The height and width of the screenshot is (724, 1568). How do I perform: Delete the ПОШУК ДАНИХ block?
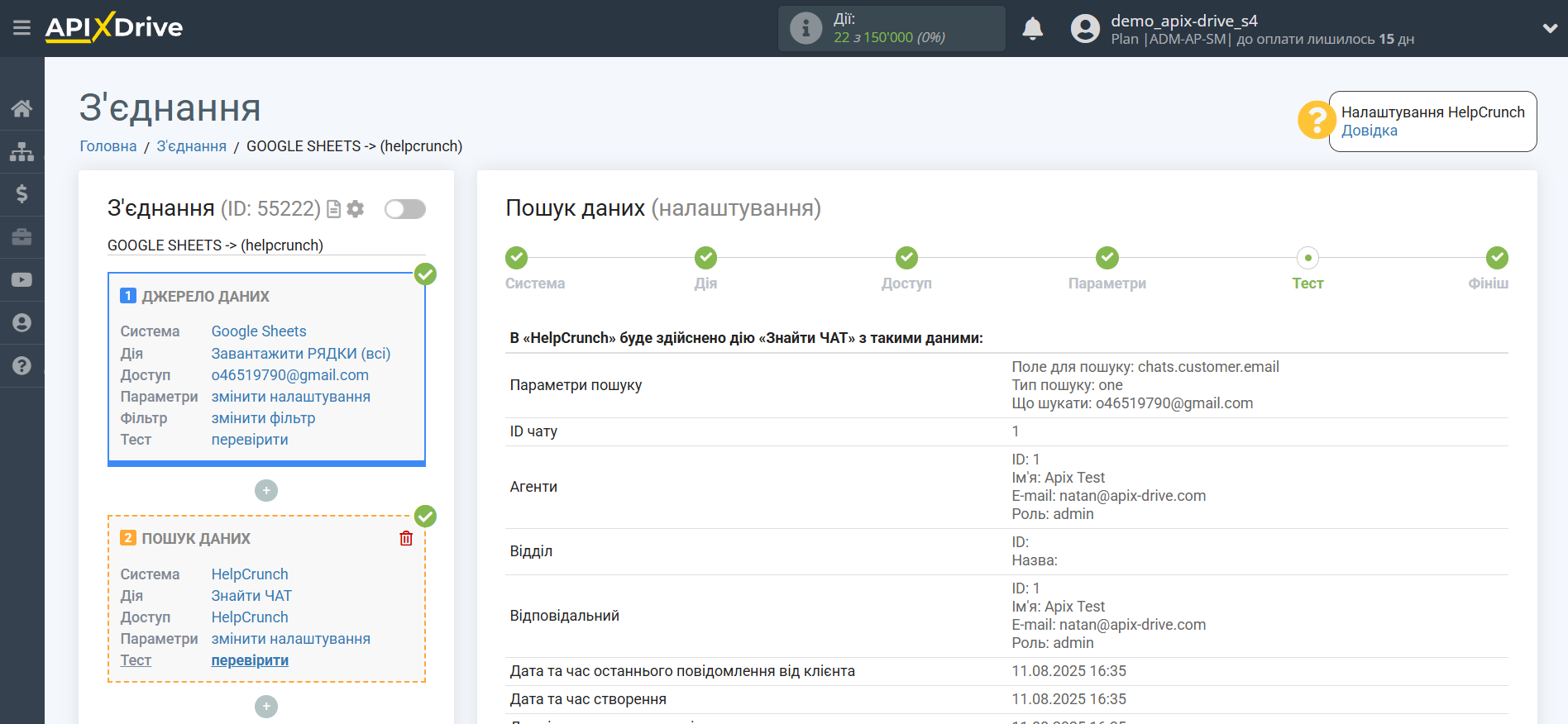406,538
